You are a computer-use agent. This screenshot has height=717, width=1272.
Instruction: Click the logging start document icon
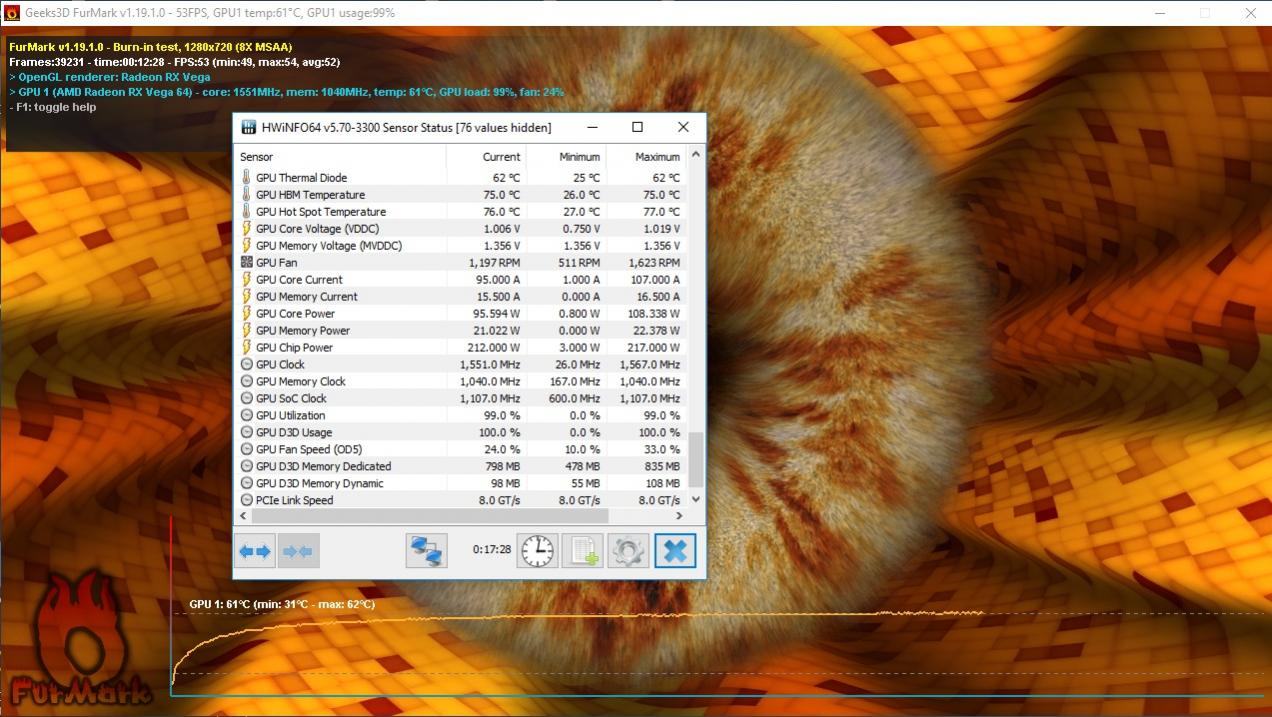click(583, 551)
